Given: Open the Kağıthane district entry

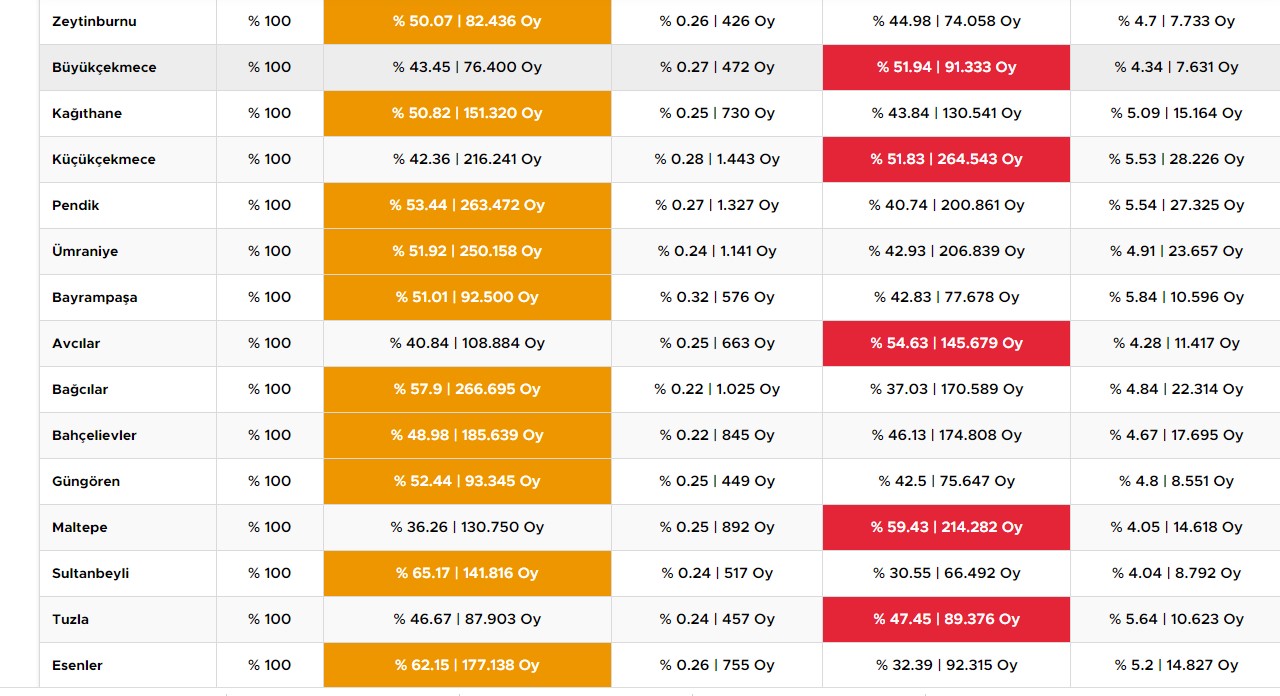Looking at the screenshot, I should click(x=87, y=113).
